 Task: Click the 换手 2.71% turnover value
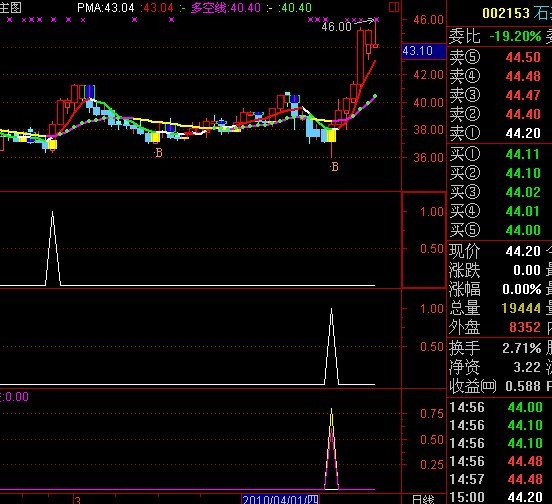522,348
